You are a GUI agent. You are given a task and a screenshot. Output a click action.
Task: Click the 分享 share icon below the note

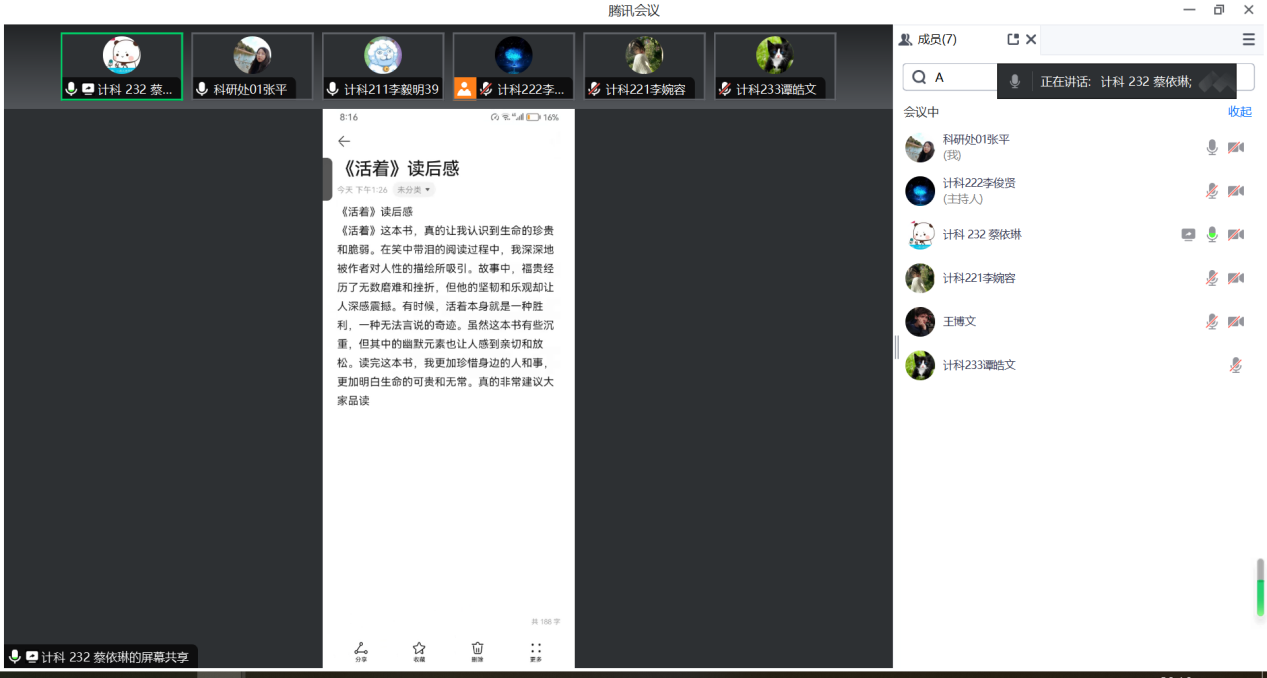[x=361, y=651]
